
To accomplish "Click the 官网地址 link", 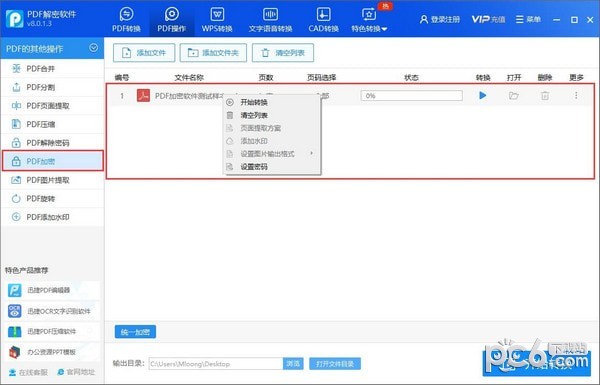I will point(76,372).
